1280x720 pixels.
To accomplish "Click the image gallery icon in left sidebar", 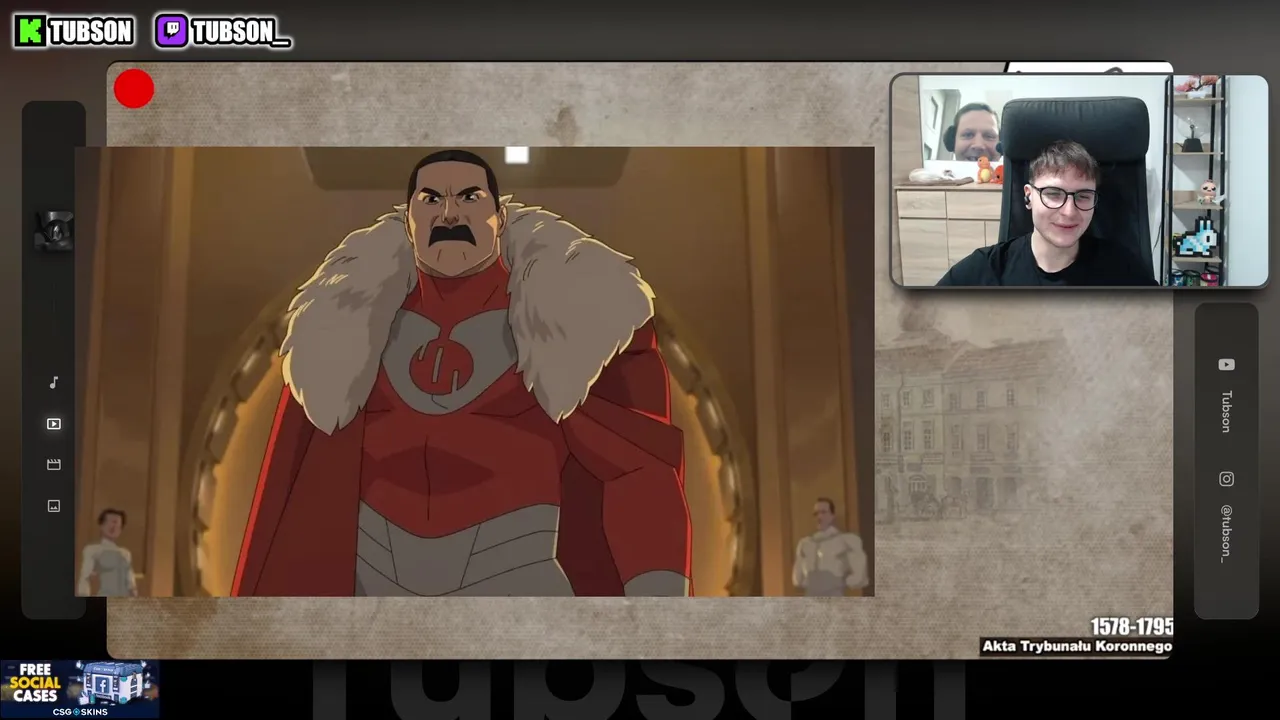I will click(x=54, y=506).
